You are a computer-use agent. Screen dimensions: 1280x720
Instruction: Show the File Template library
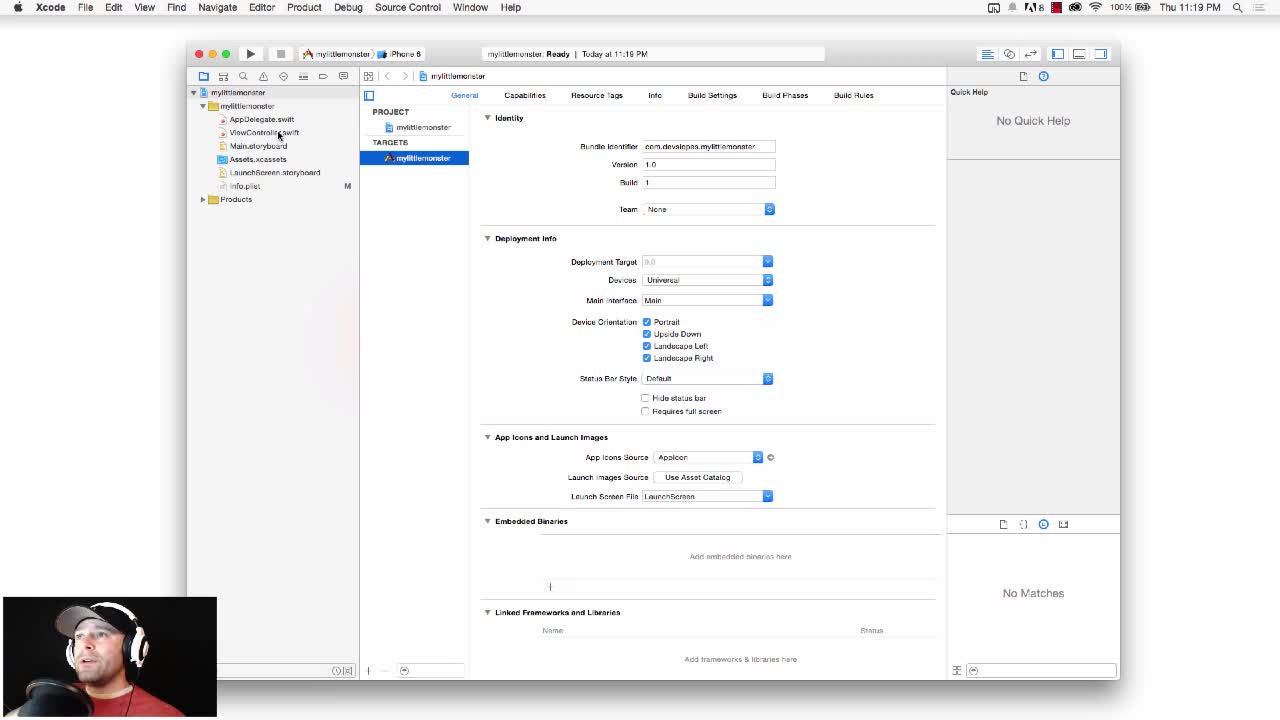pyautogui.click(x=1003, y=524)
